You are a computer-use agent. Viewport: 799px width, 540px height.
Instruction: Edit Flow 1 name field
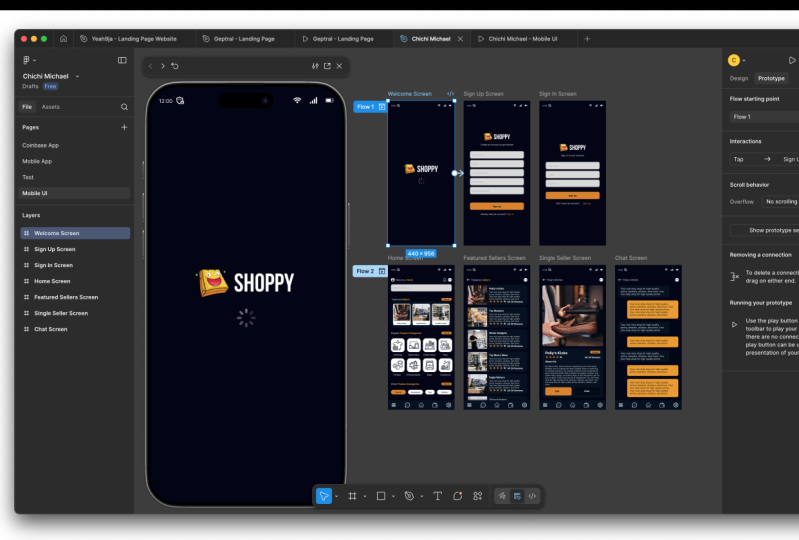point(764,117)
